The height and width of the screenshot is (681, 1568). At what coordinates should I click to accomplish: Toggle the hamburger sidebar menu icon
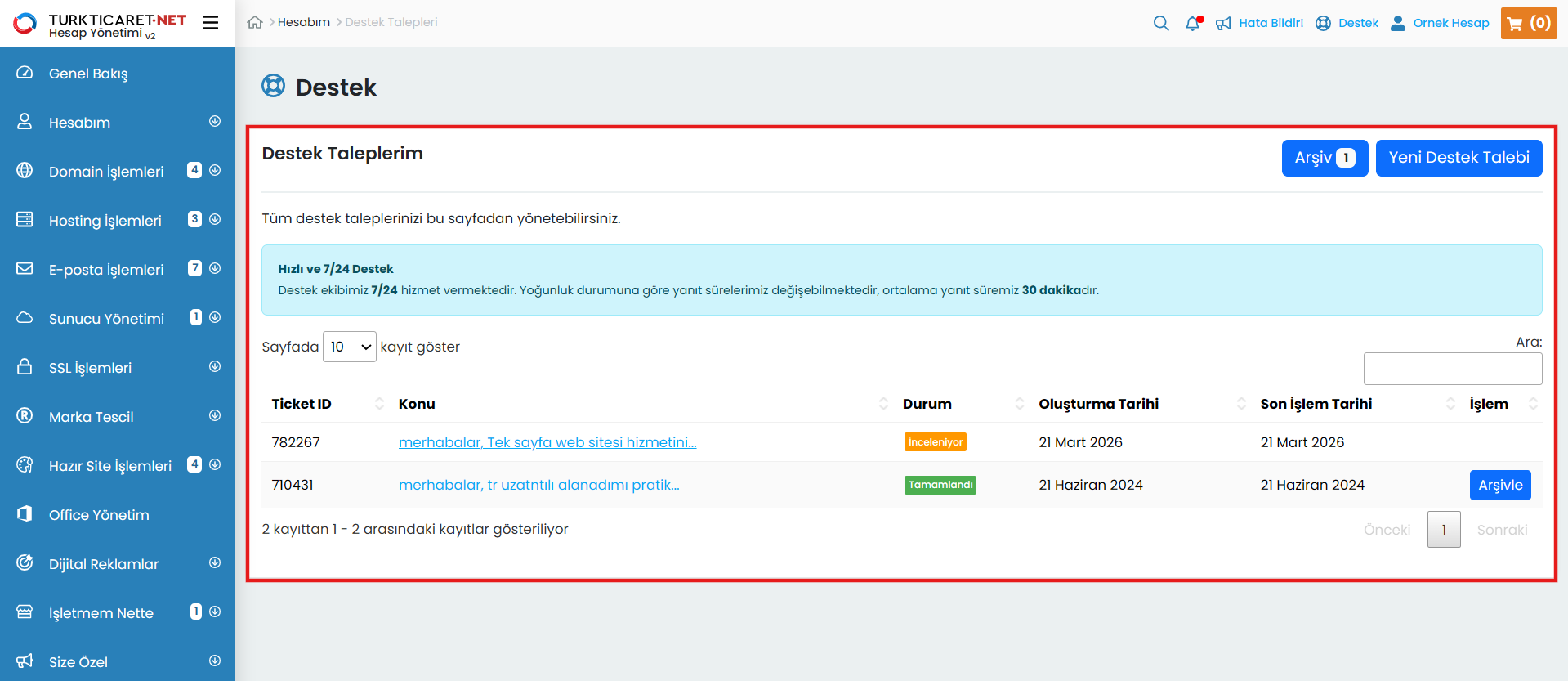click(x=210, y=23)
